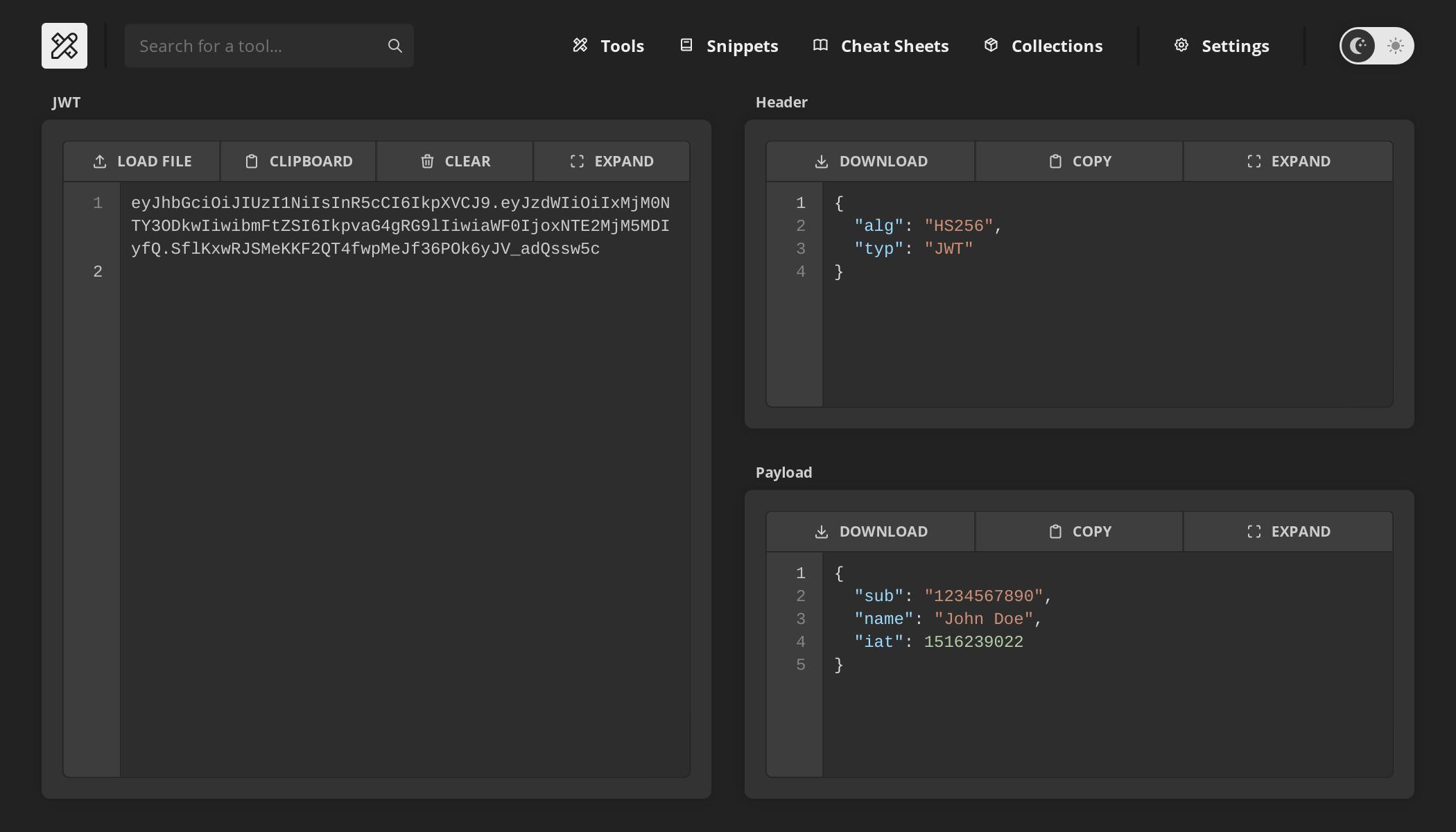Expand the JWT editor panel
Image resolution: width=1456 pixels, height=832 pixels.
pos(612,162)
